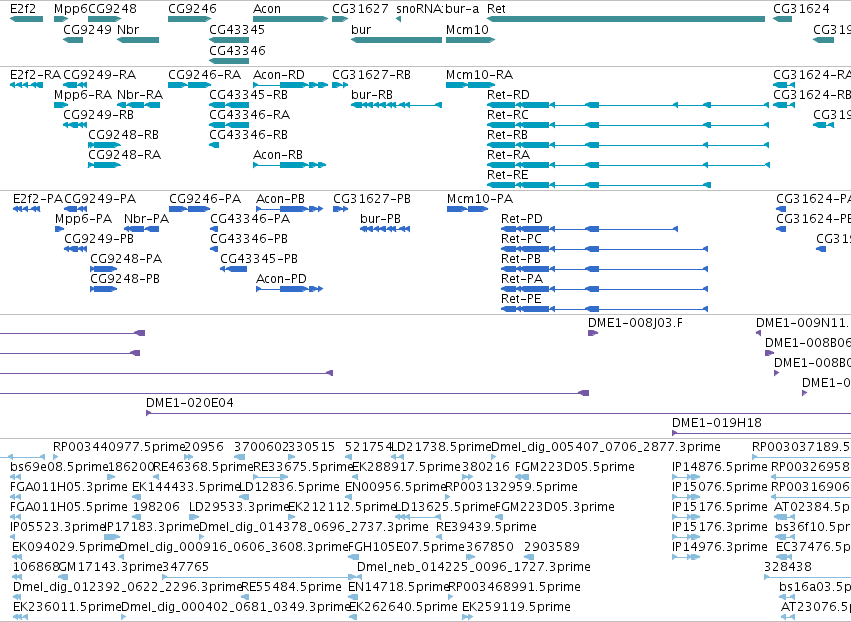The height and width of the screenshot is (622, 851).
Task: Click the EN00956.5prime EST label
Action: tap(395, 487)
